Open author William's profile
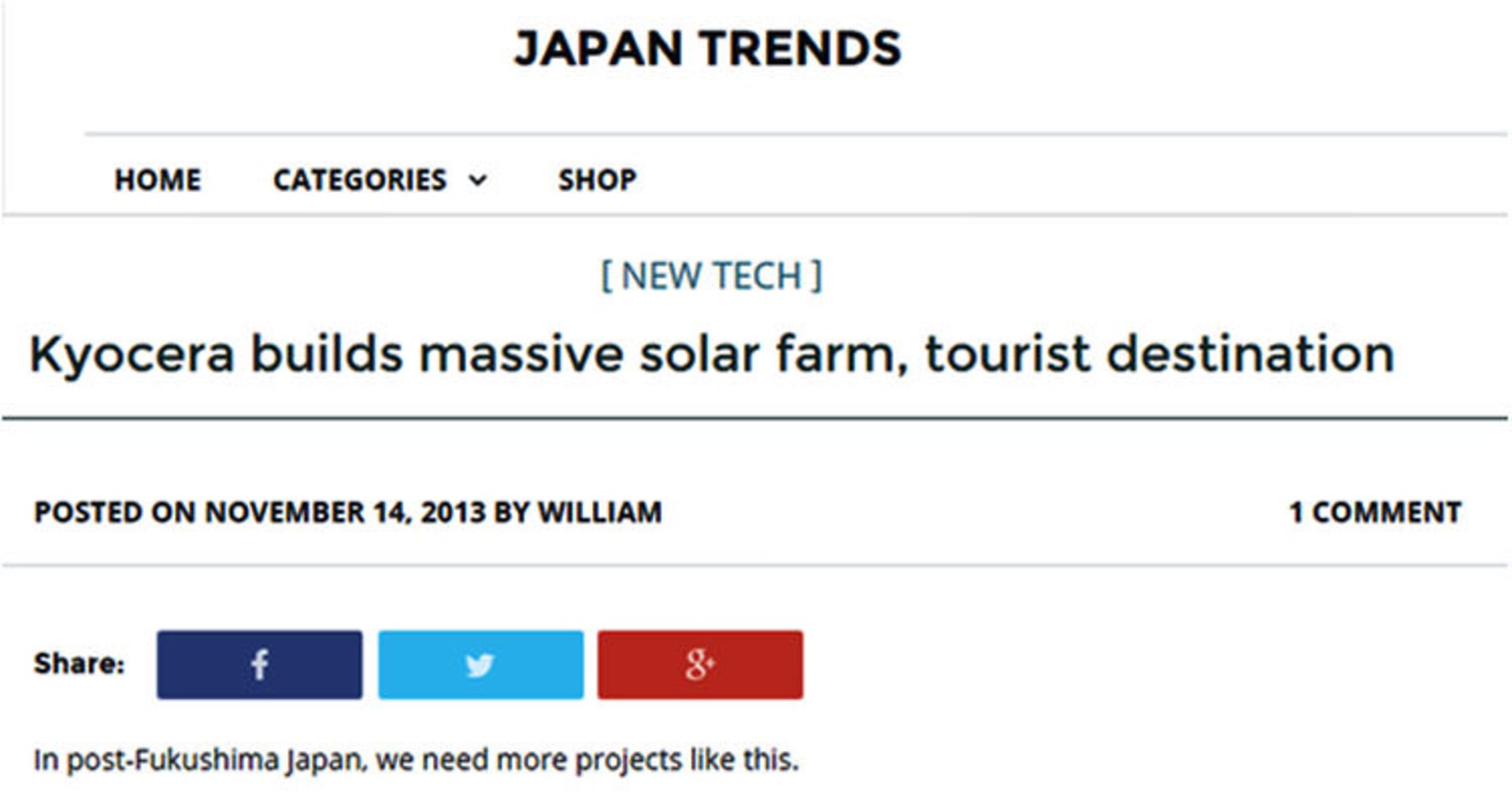This screenshot has height=796, width=1512. (599, 513)
